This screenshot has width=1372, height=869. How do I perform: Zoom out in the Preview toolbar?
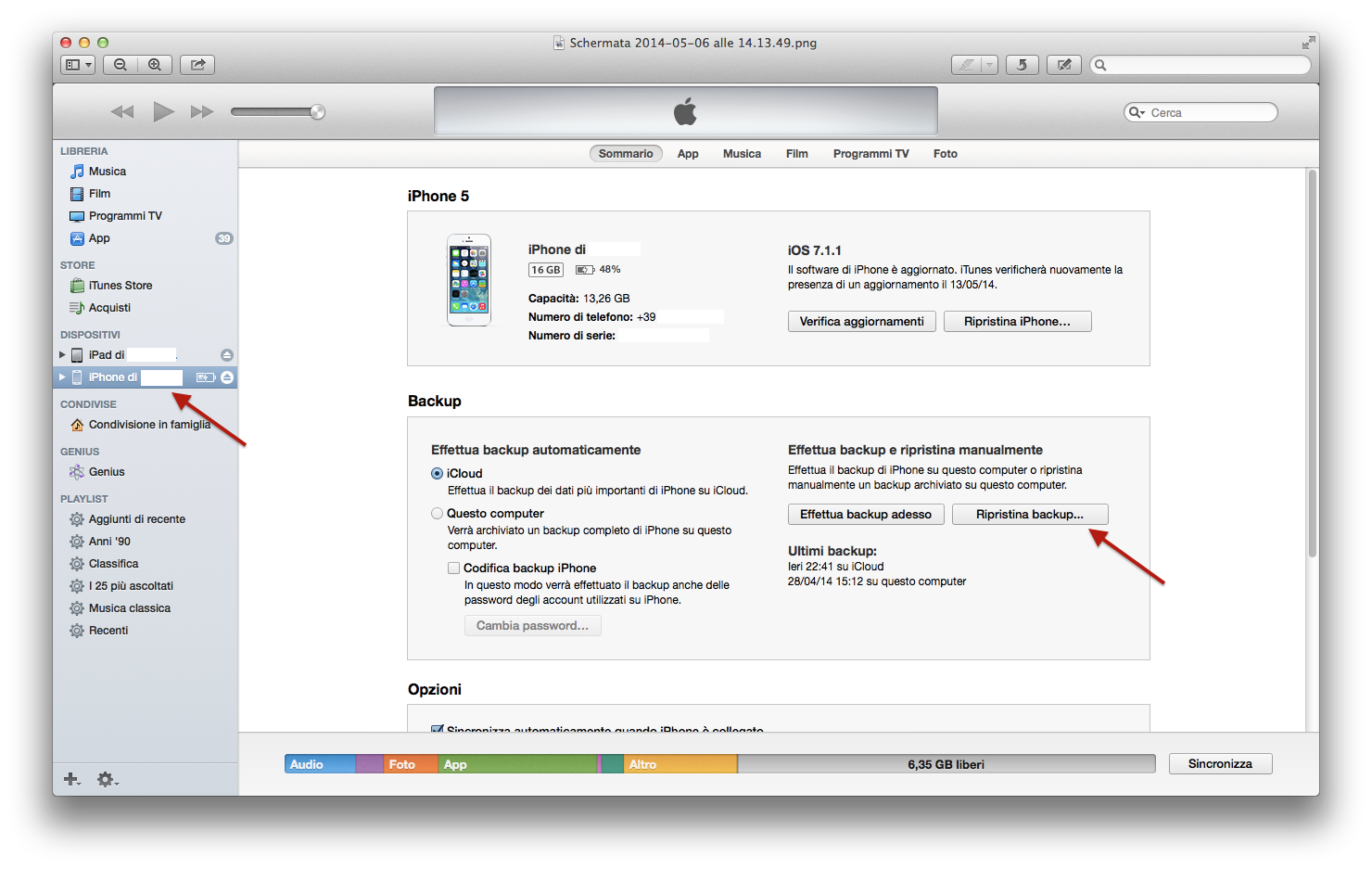coord(121,65)
